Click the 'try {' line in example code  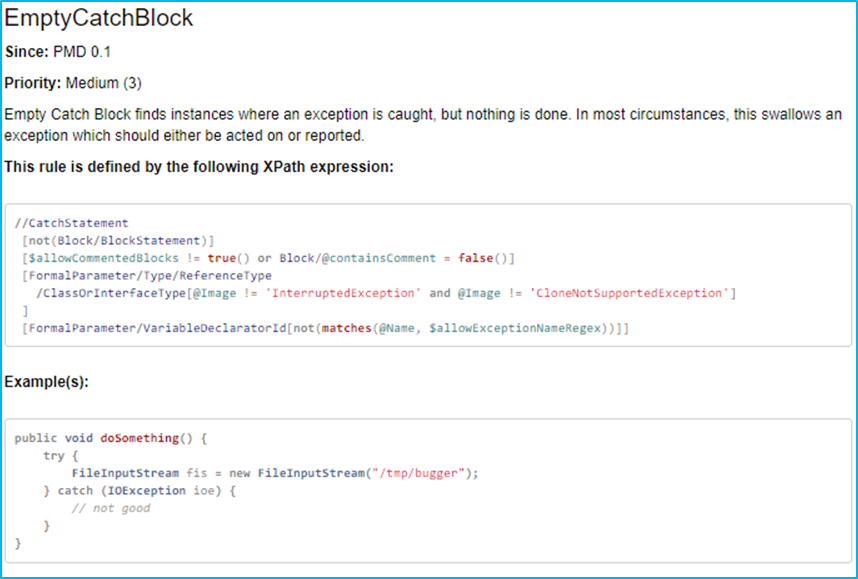tap(54, 455)
